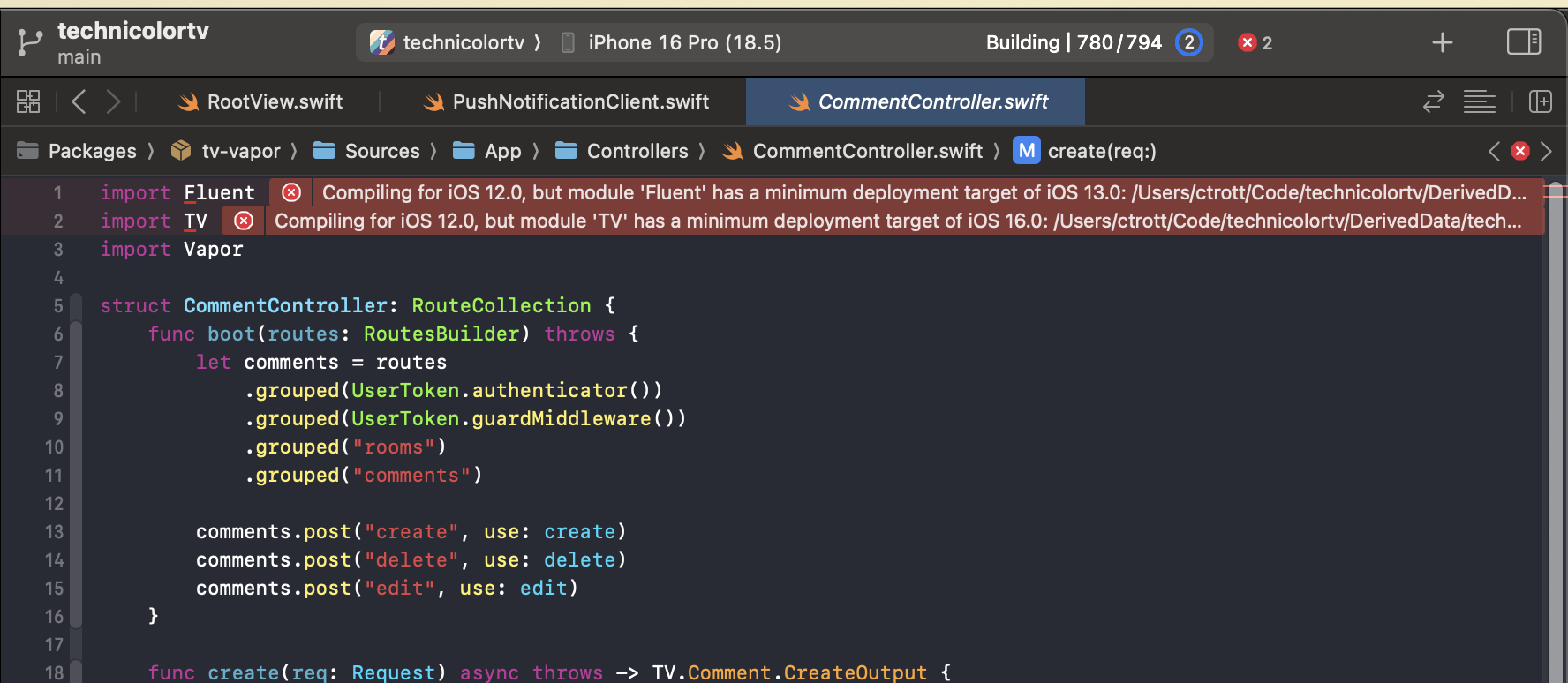Open App folder breadcrumb

tap(487, 151)
